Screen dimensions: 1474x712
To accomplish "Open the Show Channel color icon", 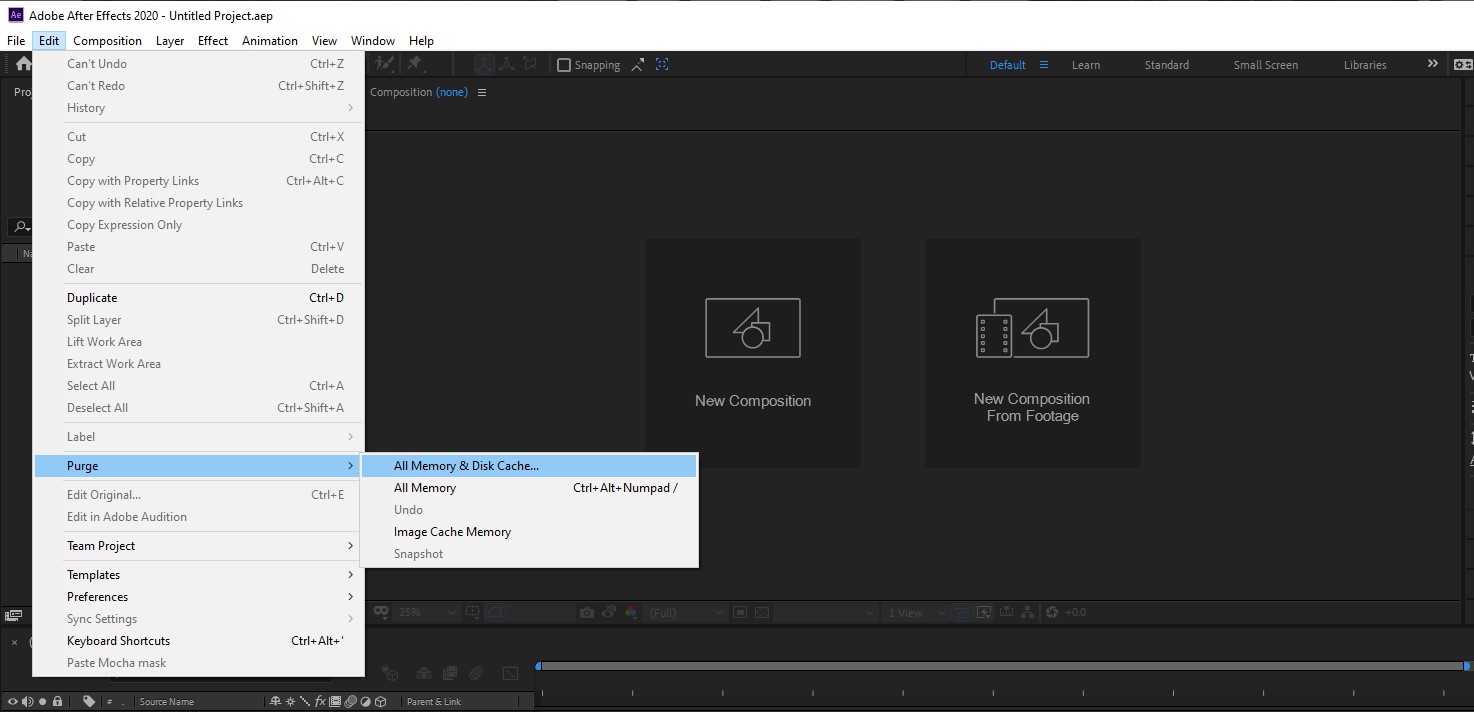I will pyautogui.click(x=631, y=612).
